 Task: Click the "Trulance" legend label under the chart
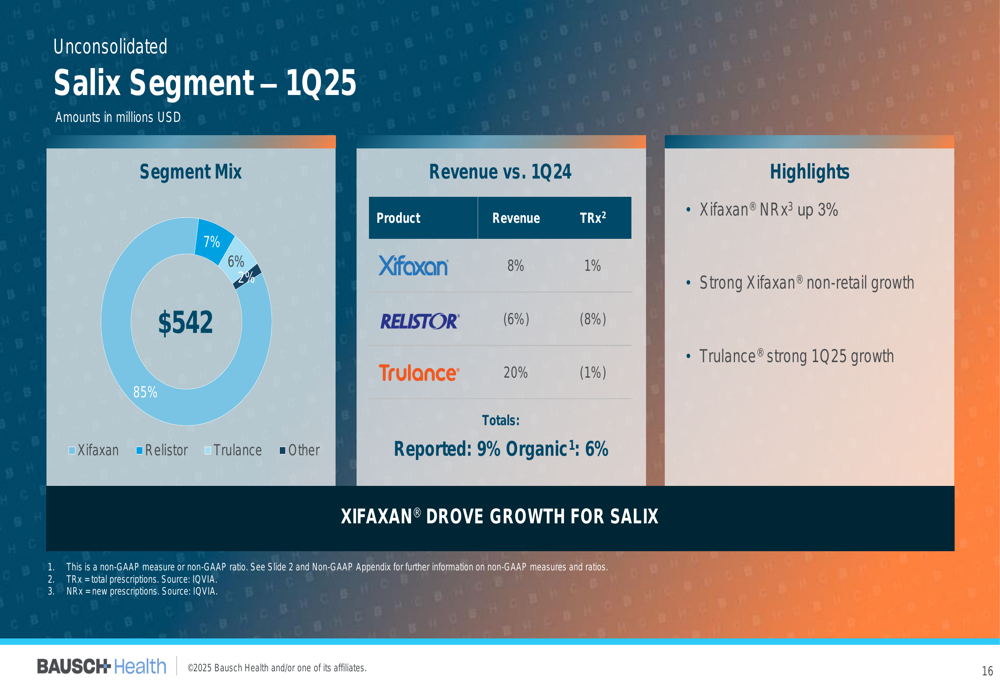click(x=237, y=450)
